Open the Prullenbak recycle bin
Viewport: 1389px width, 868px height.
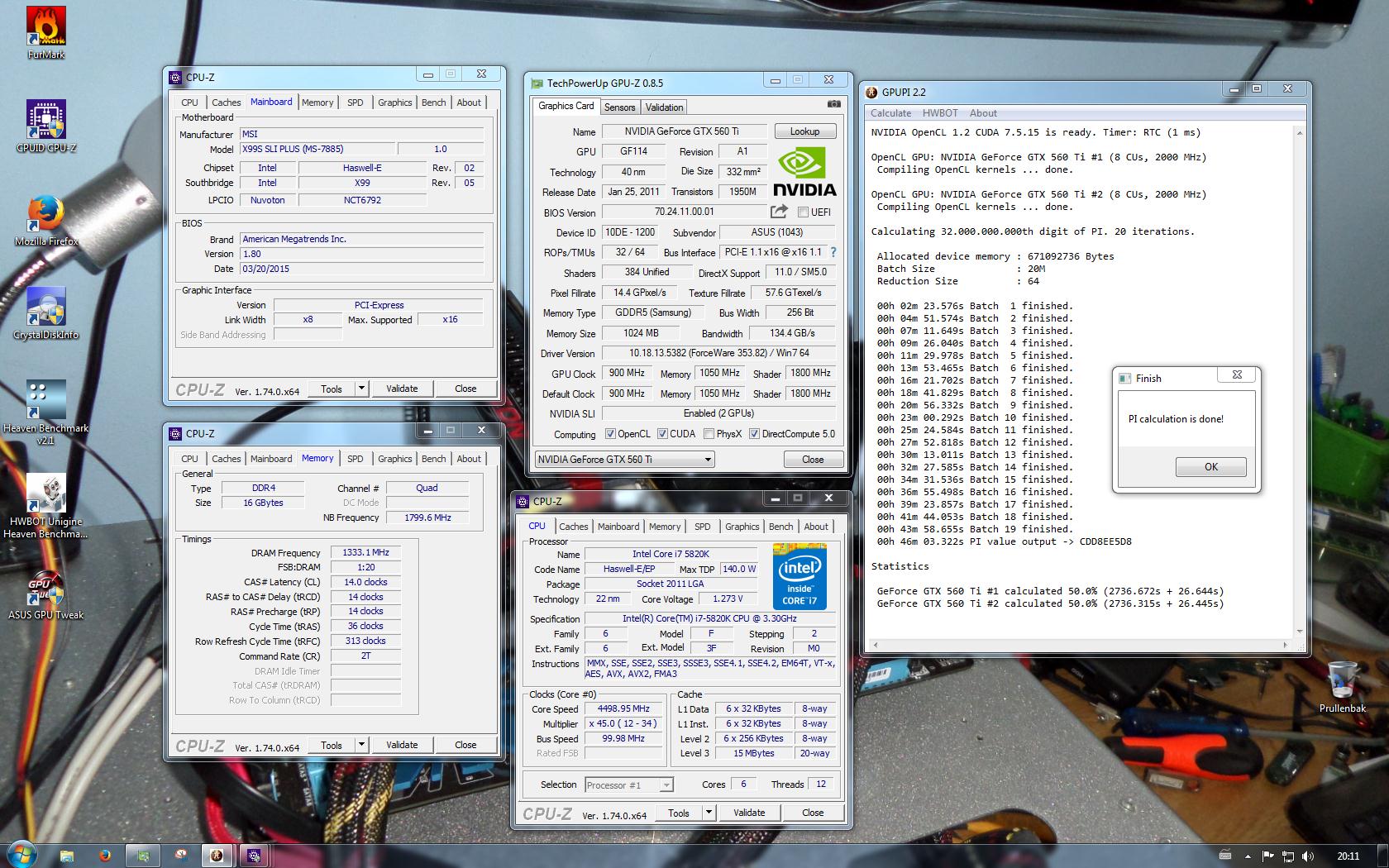pos(1342,687)
